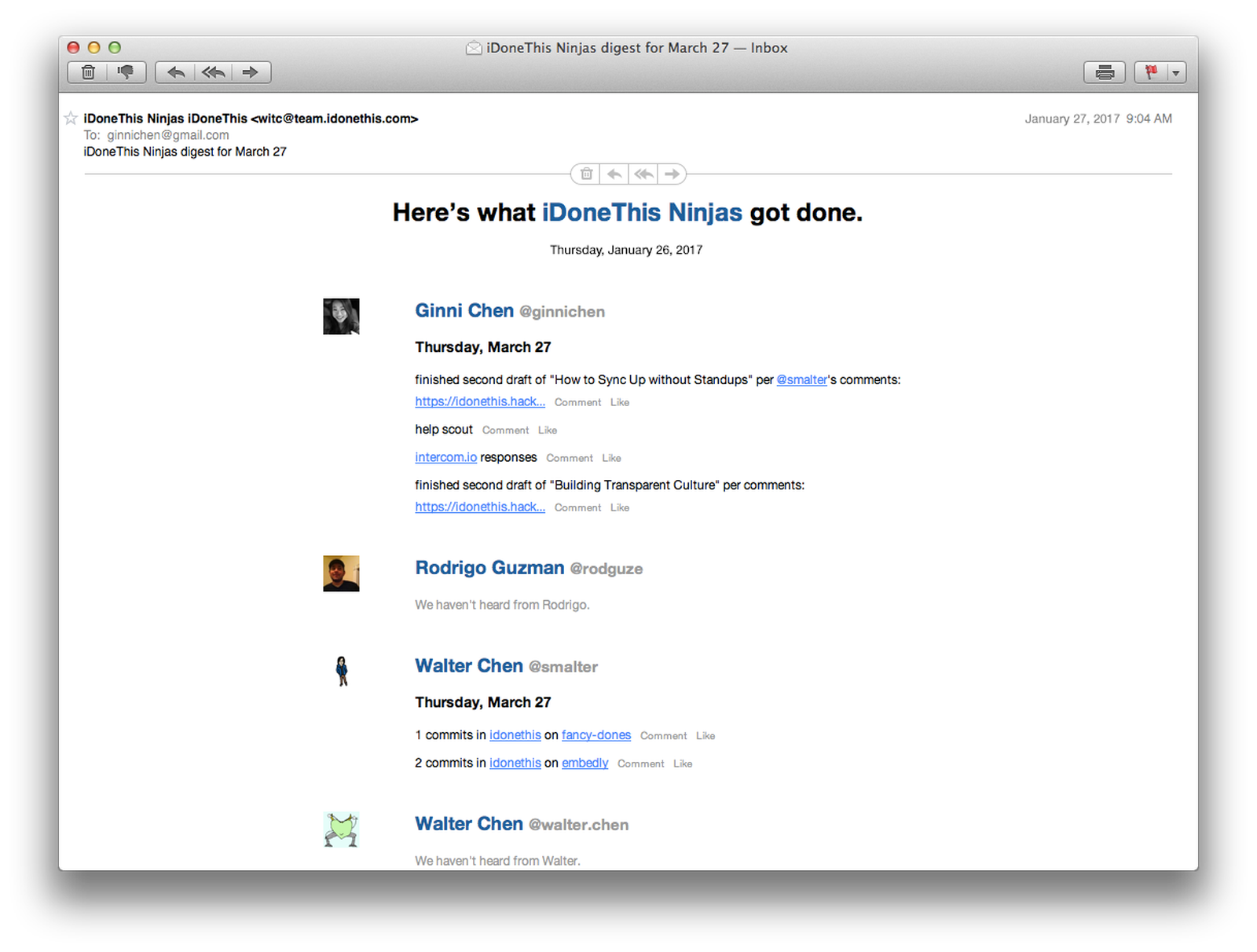Screen dimensions: 1257x952
Task: Click the reply-all double arrow icon
Action: pyautogui.click(x=212, y=72)
